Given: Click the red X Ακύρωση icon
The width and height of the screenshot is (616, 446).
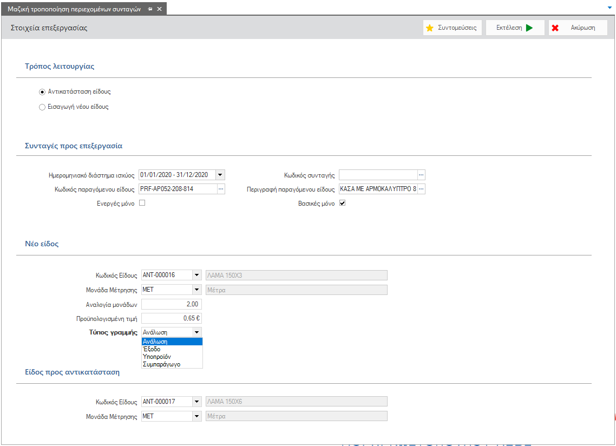Looking at the screenshot, I should point(555,28).
